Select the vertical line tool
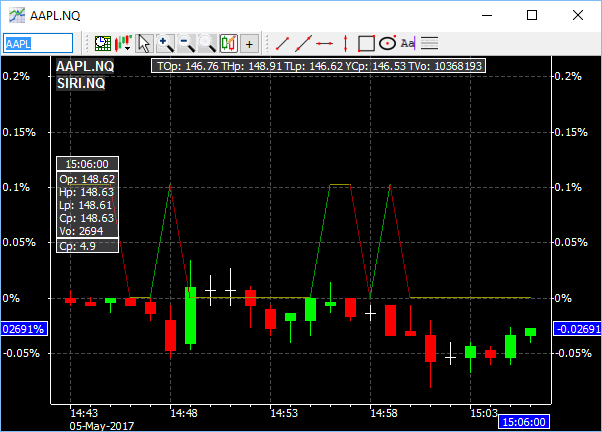Image resolution: width=602 pixels, height=432 pixels. 346,43
